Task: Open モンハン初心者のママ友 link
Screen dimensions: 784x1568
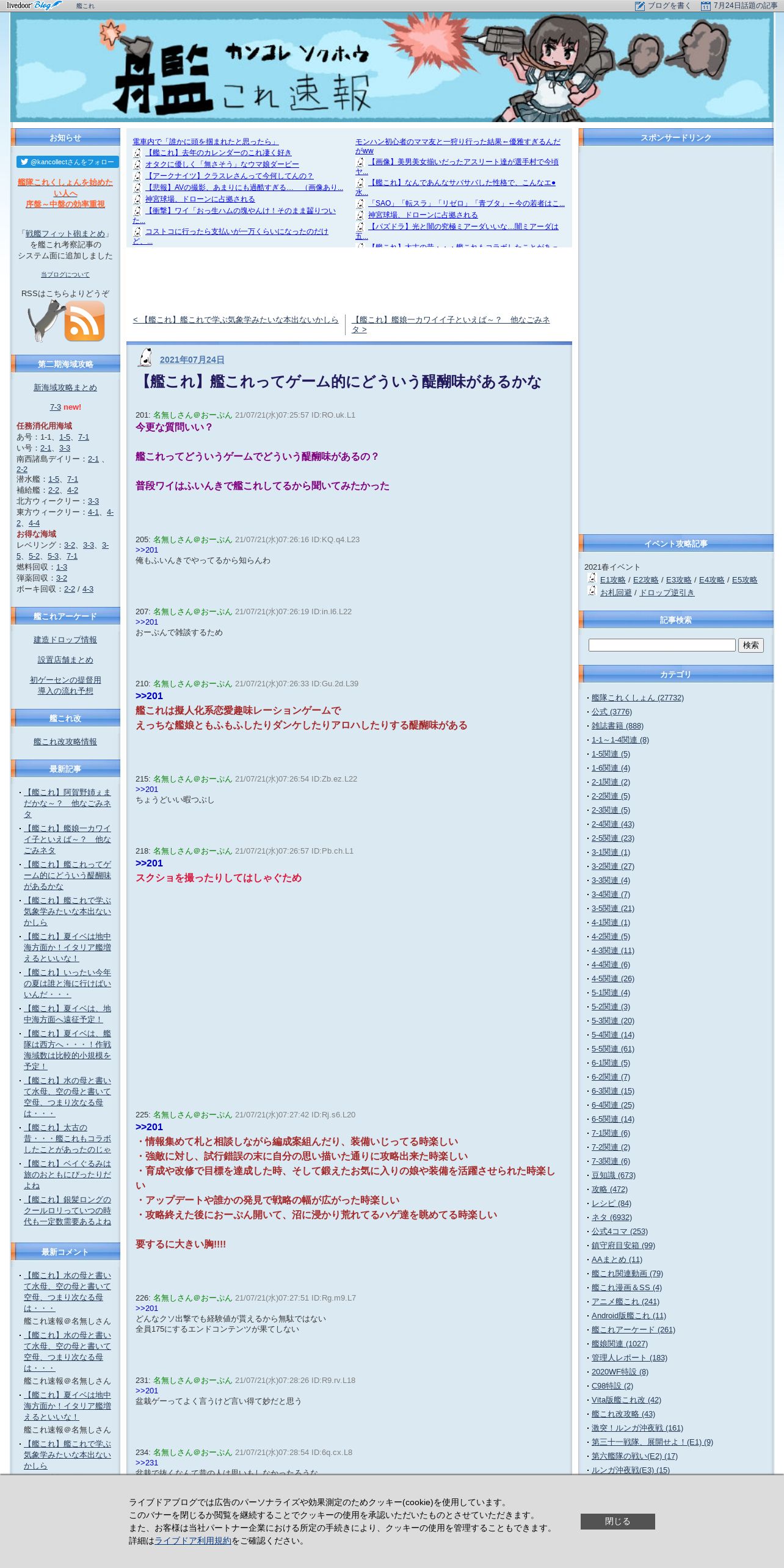Action: point(457,146)
